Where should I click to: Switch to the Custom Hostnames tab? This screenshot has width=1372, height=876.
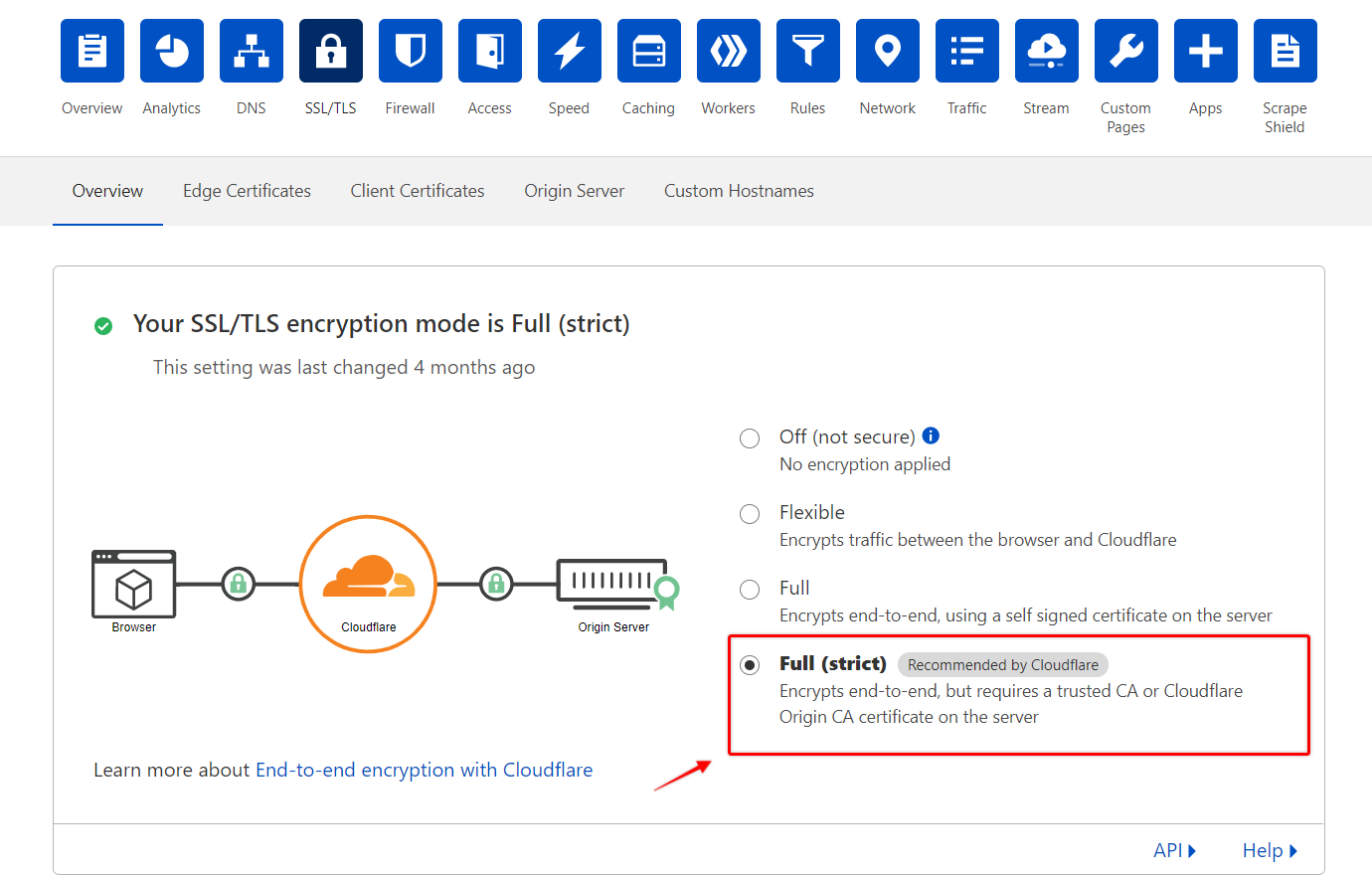739,191
